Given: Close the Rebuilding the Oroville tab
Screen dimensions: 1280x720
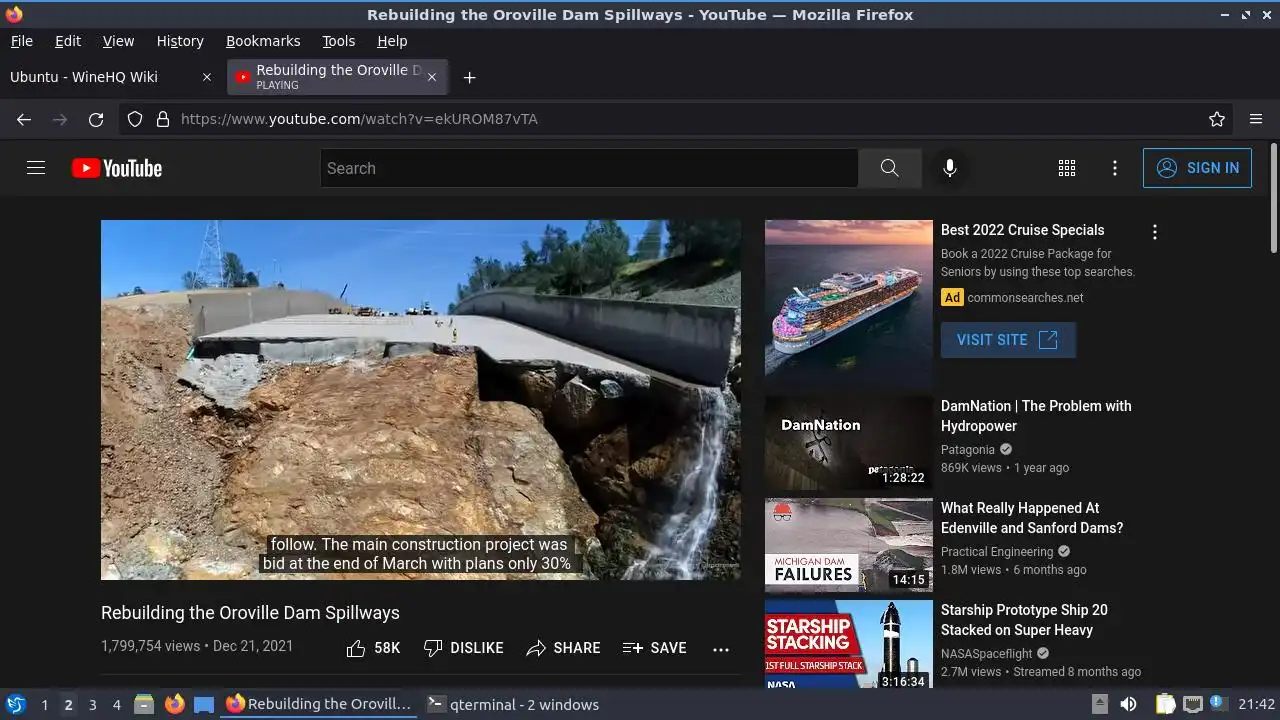Looking at the screenshot, I should click(432, 77).
